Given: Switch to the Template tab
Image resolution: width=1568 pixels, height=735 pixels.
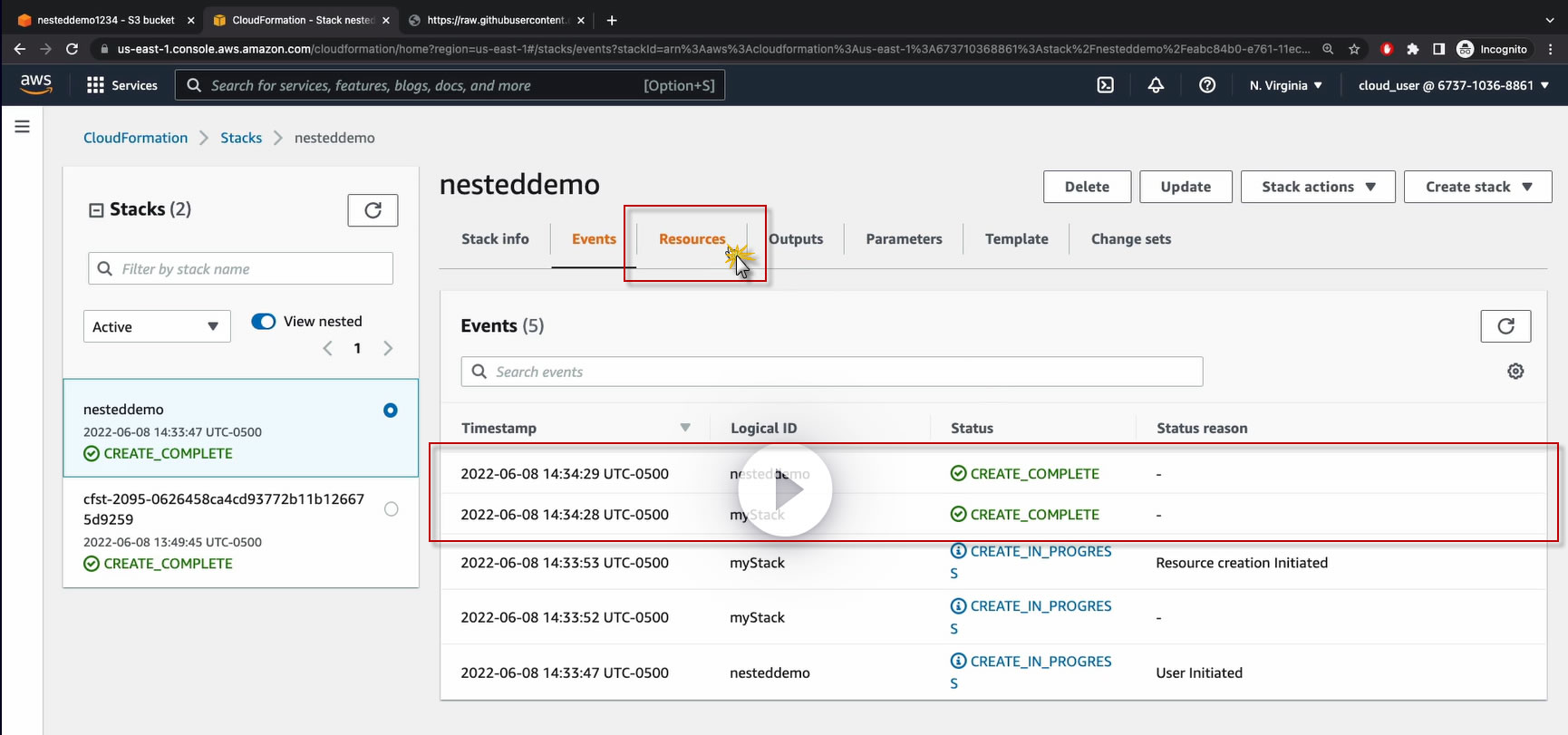Looking at the screenshot, I should click(1016, 239).
